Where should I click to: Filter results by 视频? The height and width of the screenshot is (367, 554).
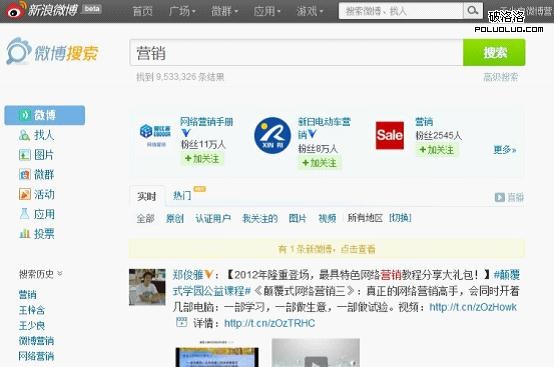pyautogui.click(x=327, y=218)
